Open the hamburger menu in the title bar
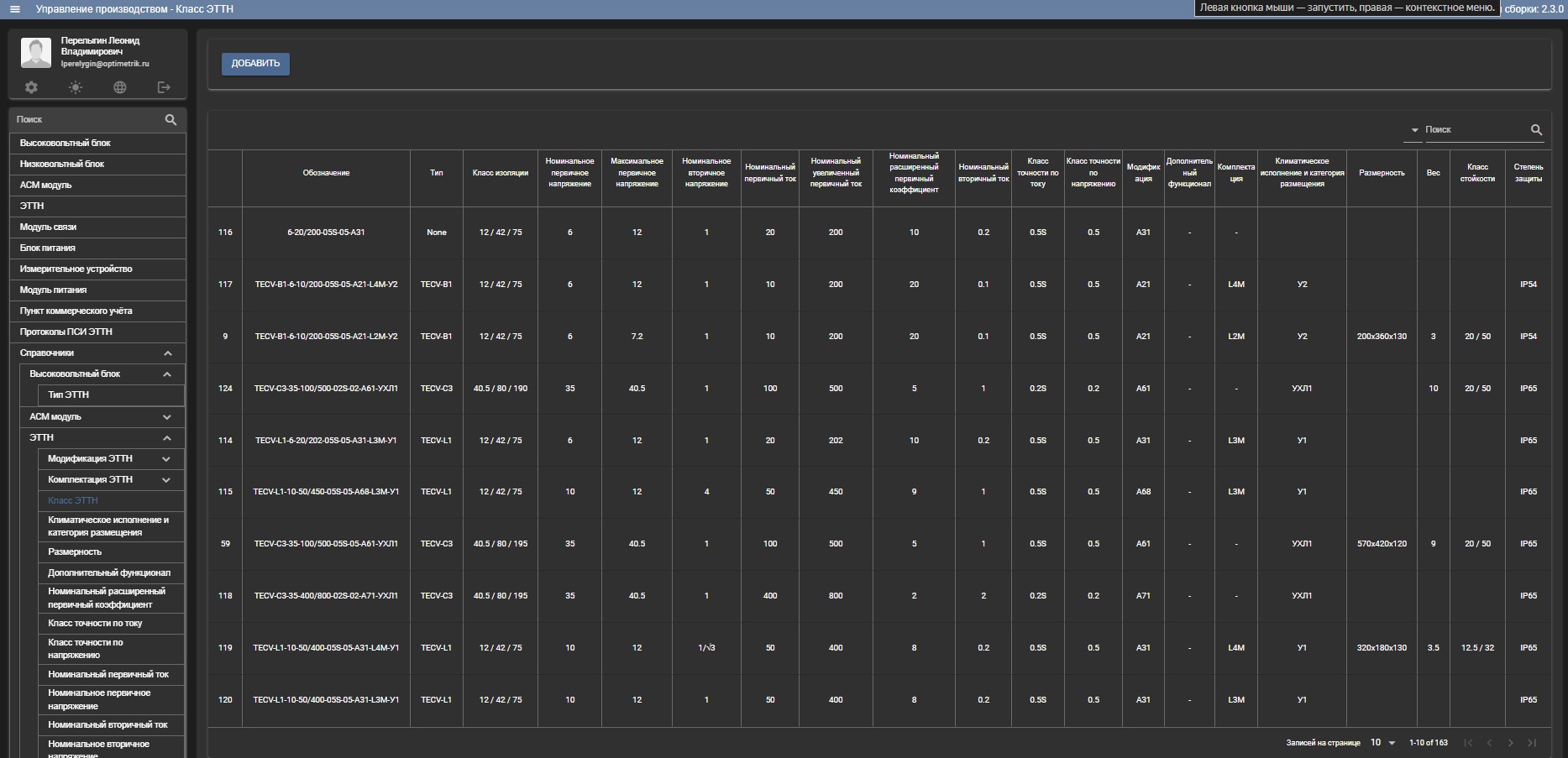 14,9
